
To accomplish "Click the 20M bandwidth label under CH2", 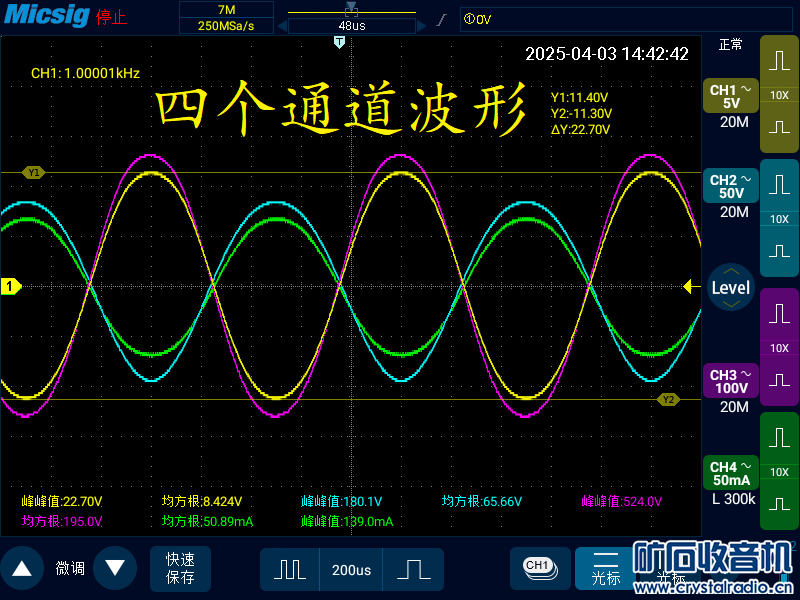I will (x=734, y=212).
